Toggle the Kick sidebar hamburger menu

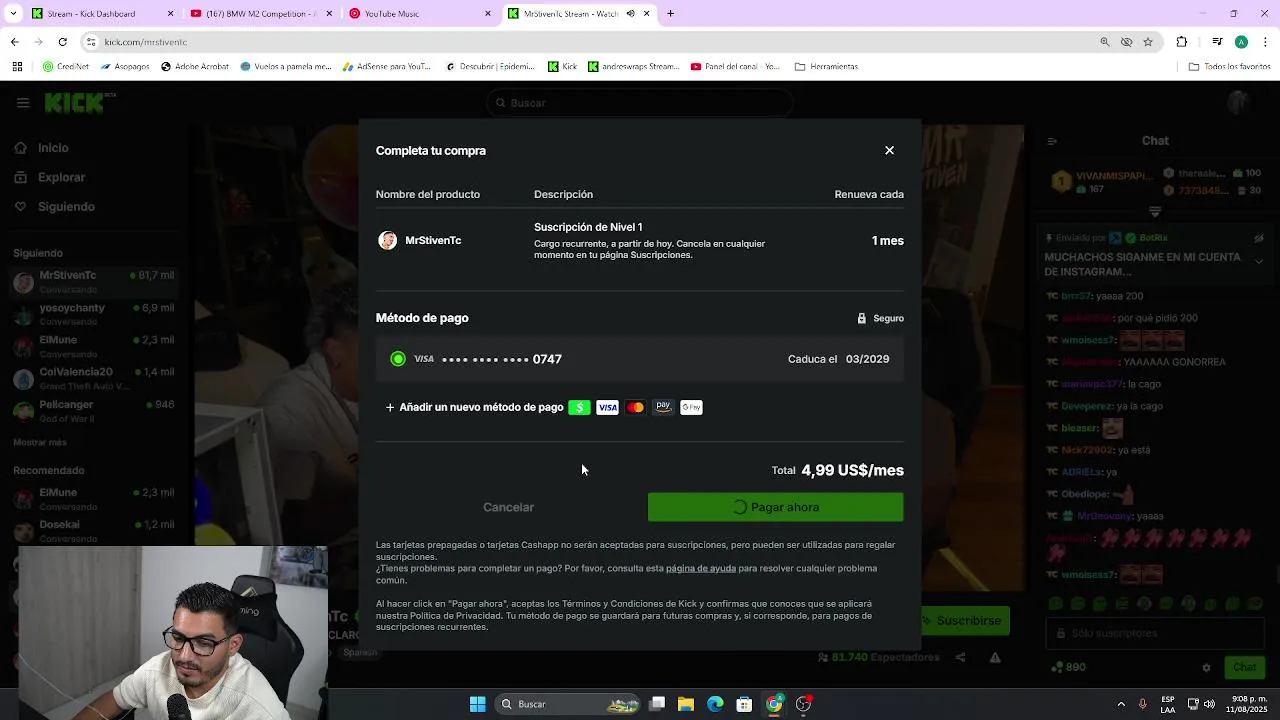(22, 102)
